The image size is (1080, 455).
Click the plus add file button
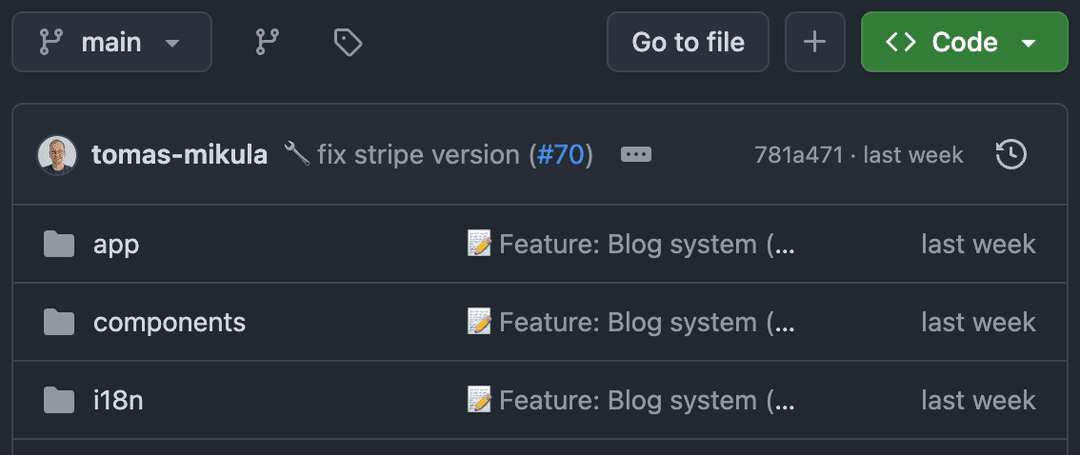[815, 42]
